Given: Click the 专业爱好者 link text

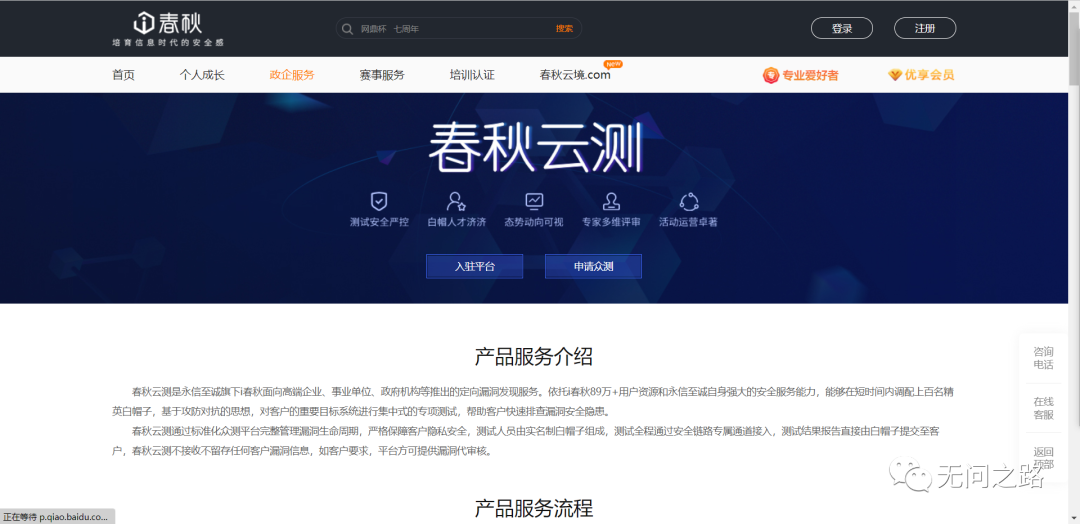Looking at the screenshot, I should coord(810,76).
